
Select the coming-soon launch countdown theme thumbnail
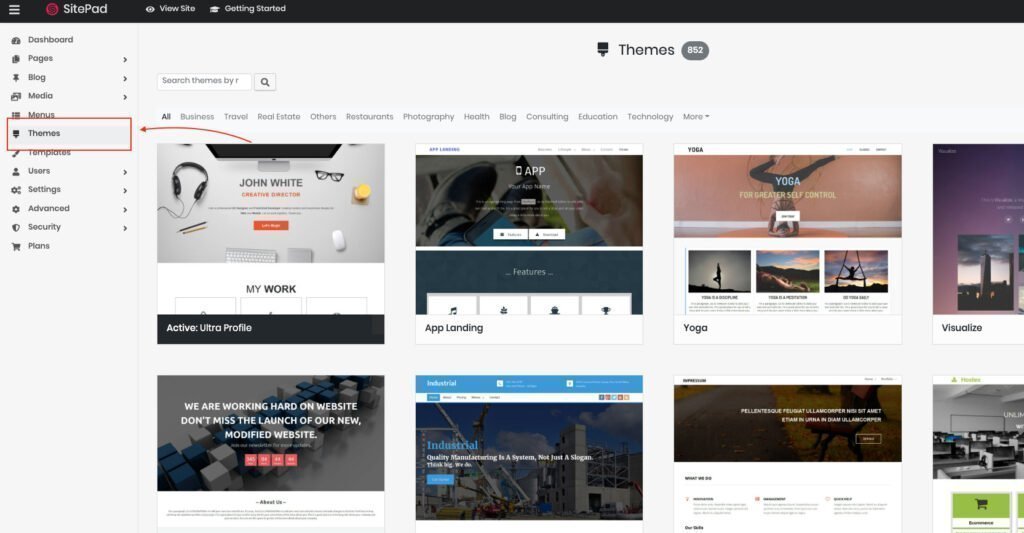pos(270,453)
